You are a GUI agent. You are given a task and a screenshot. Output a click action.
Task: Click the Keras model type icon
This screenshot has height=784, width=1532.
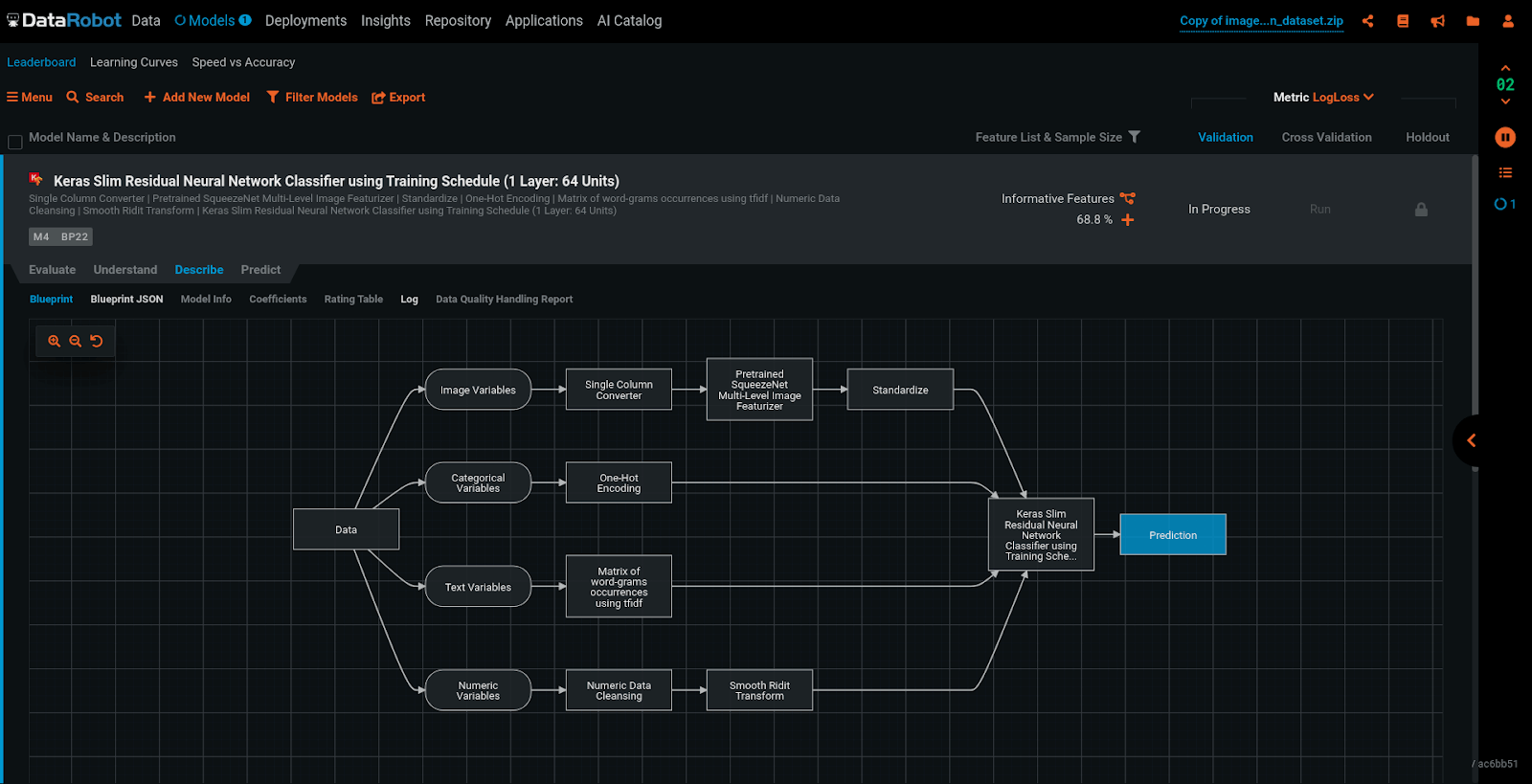click(36, 179)
